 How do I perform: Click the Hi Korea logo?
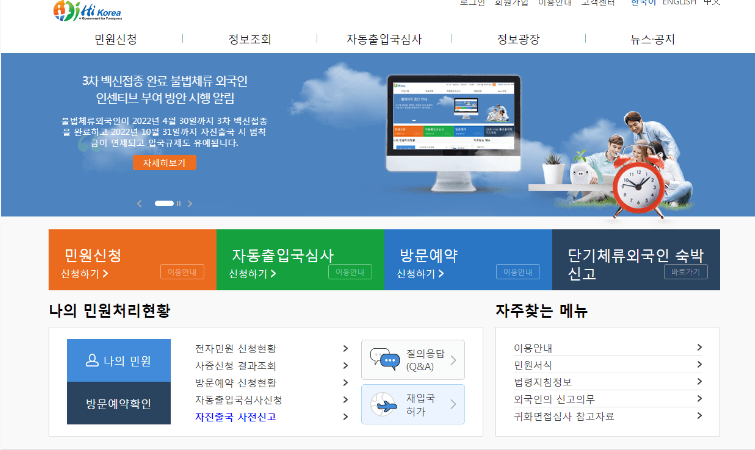pyautogui.click(x=87, y=11)
